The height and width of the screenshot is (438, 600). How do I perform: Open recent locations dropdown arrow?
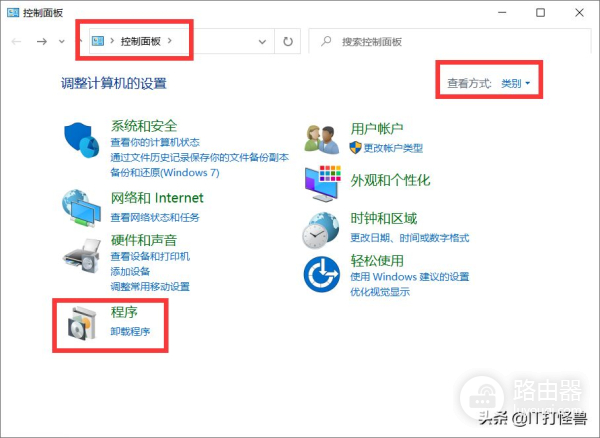[62, 41]
